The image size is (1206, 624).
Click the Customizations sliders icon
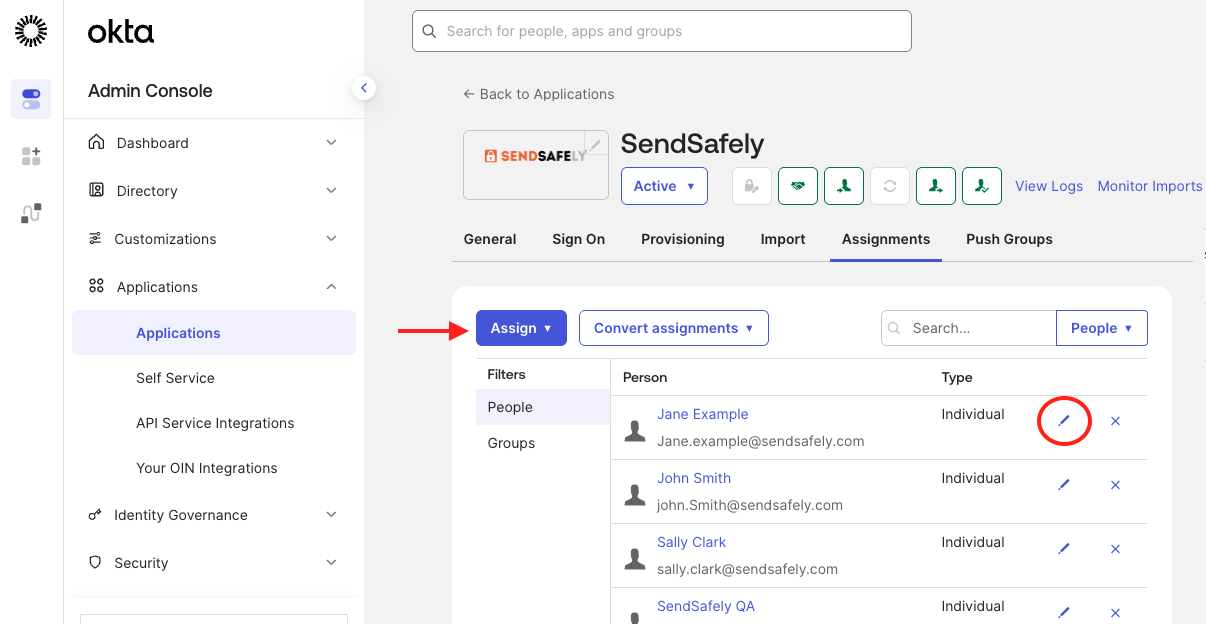(95, 238)
